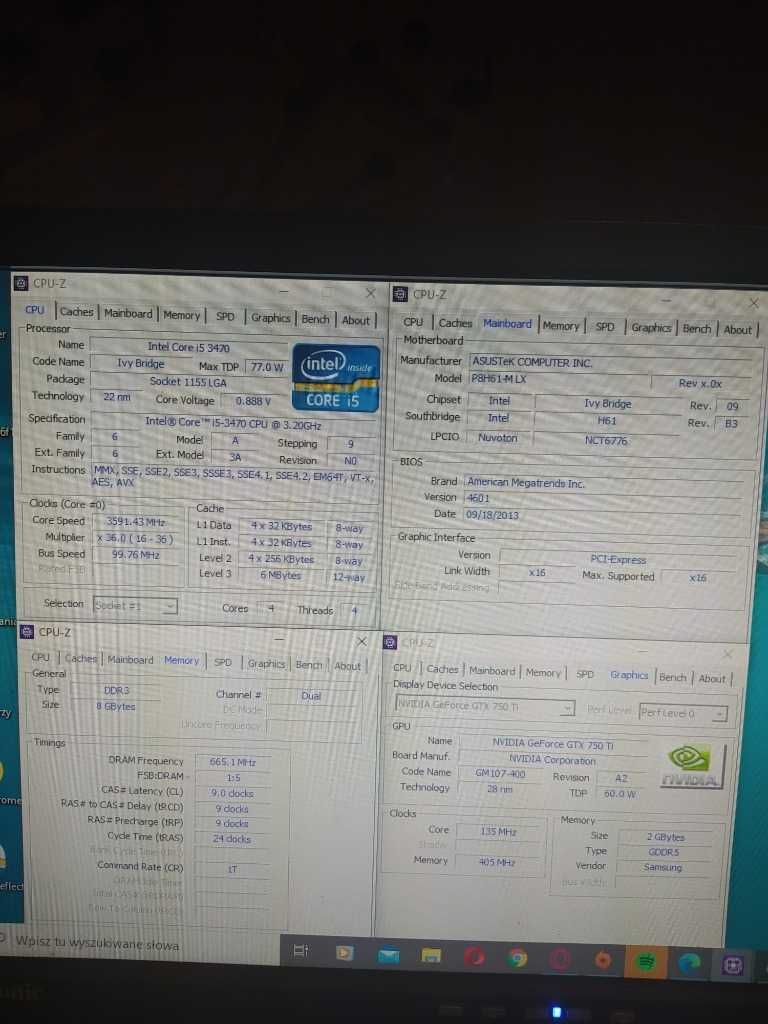Open Graphics tab in the Memory window
This screenshot has width=768, height=1024.
[266, 664]
